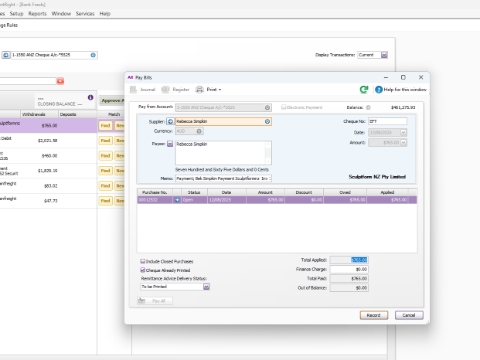This screenshot has height=360, width=480.
Task: Click the Payee text box with Rebecca Simpkin
Action: (x=223, y=152)
